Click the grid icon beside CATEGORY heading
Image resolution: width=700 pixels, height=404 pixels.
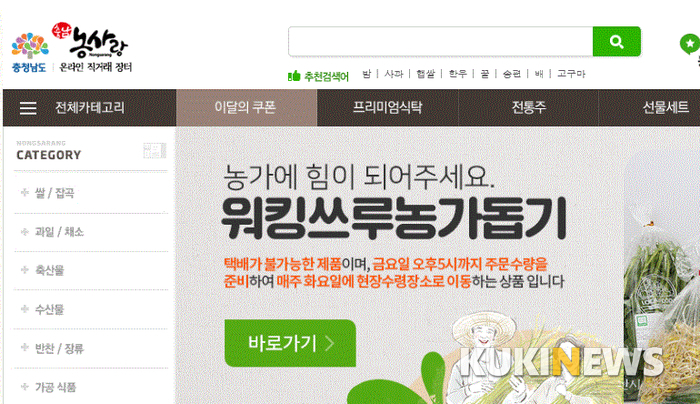154,150
